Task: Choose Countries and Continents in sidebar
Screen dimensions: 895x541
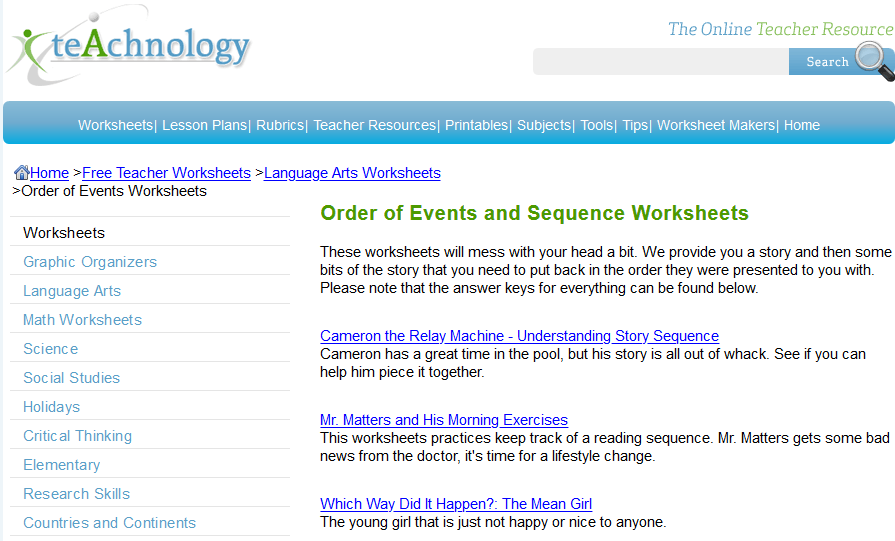Action: 110,523
